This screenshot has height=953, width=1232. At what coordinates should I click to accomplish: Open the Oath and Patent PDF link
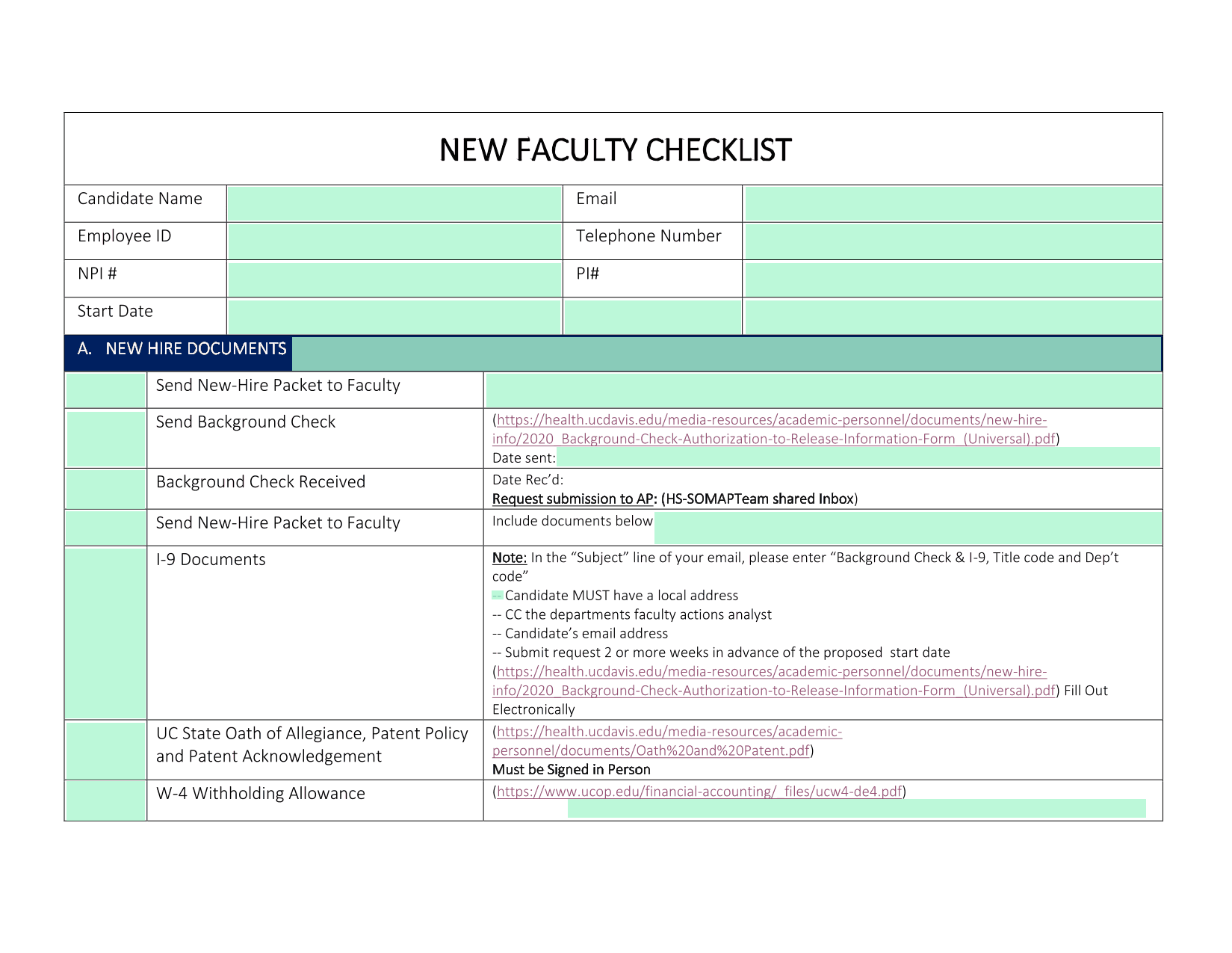(x=669, y=733)
